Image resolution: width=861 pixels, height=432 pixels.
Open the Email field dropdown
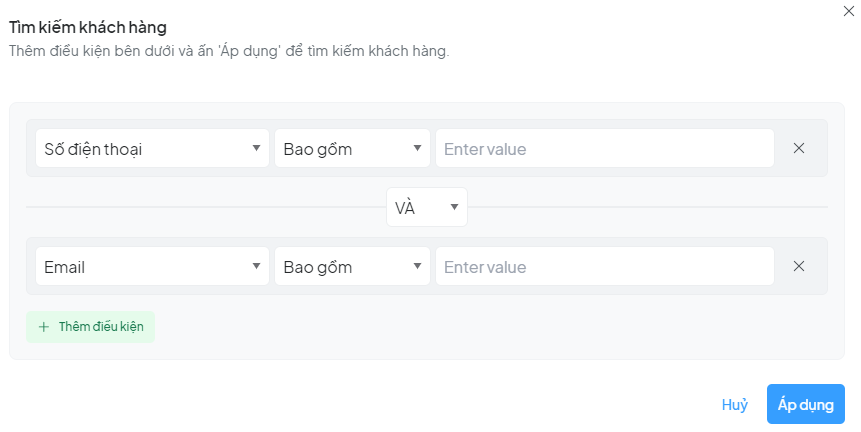[x=152, y=266]
